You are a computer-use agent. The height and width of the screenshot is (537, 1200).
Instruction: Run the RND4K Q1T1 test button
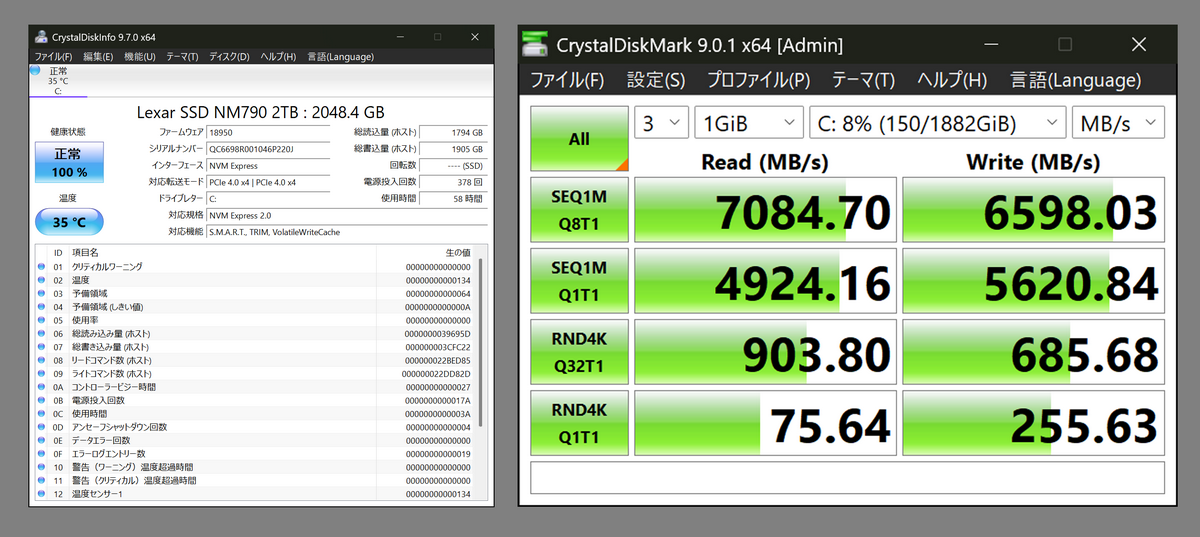pyautogui.click(x=579, y=423)
